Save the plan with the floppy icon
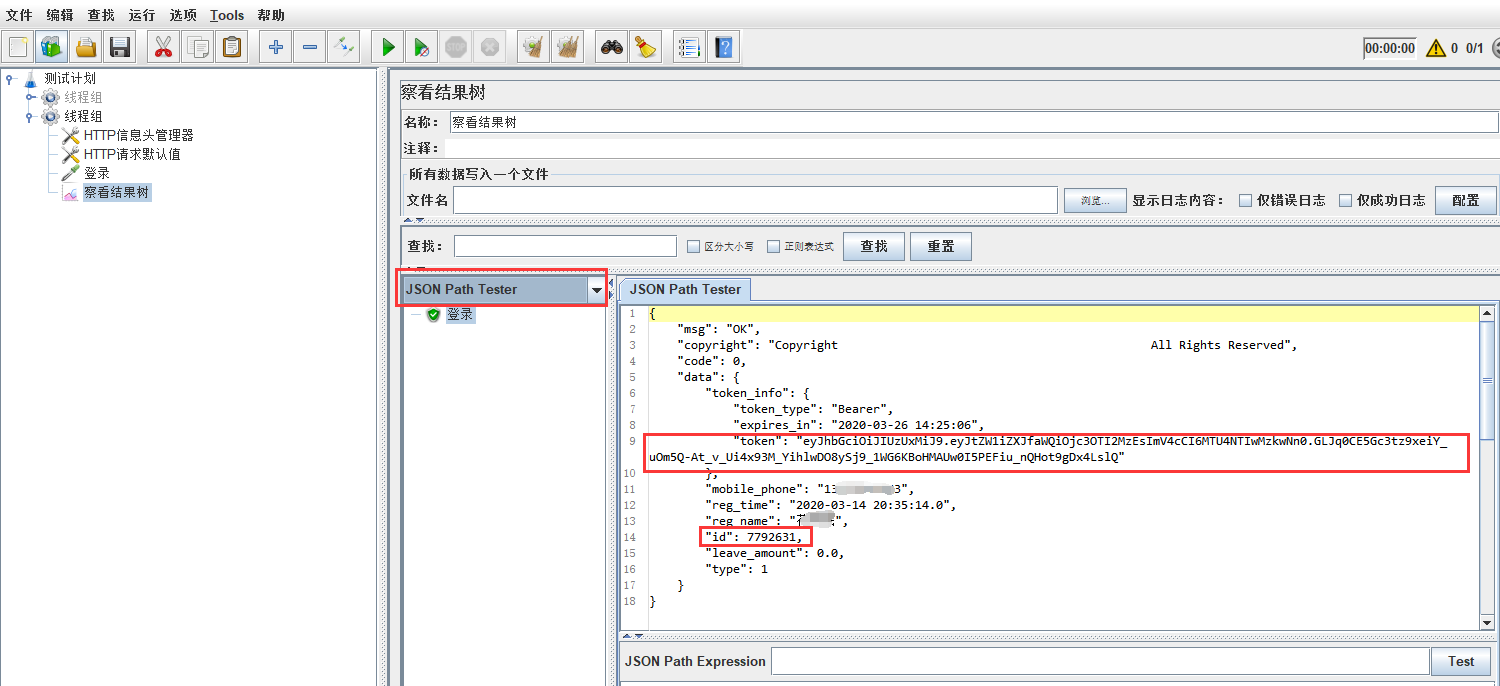The image size is (1500, 686). click(x=120, y=47)
